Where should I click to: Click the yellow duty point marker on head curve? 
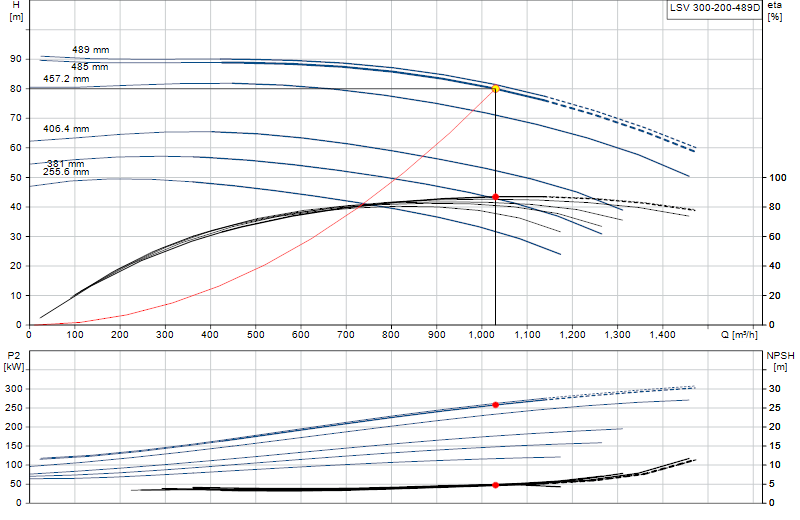click(495, 89)
